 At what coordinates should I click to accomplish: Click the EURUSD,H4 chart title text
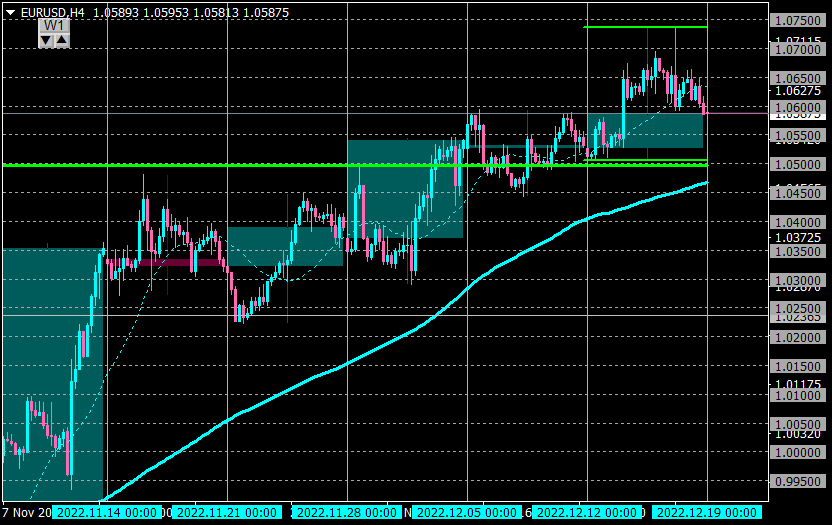[x=53, y=12]
